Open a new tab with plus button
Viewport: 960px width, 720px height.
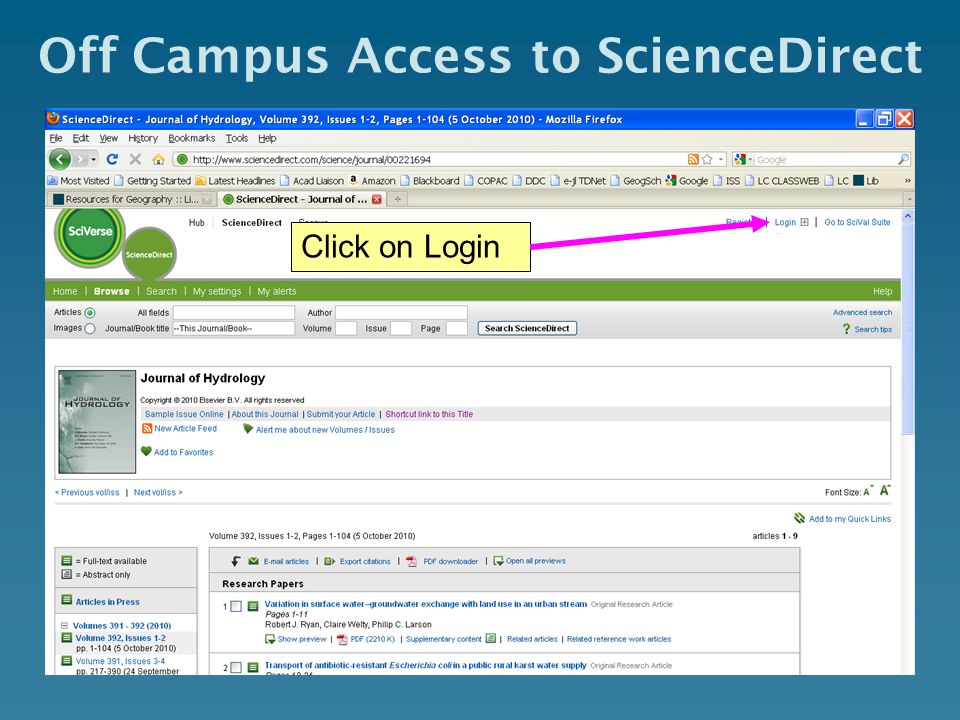click(397, 199)
